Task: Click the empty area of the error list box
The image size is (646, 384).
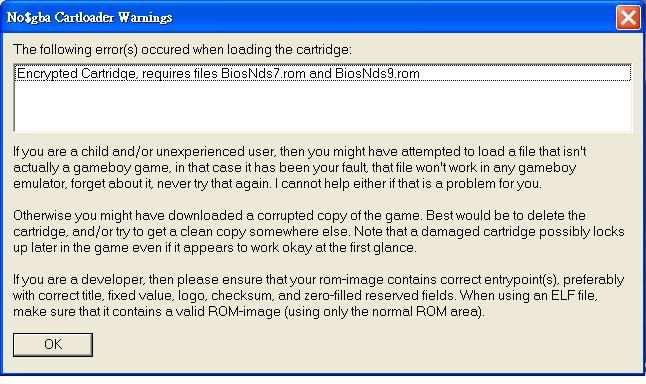Action: coord(323,106)
